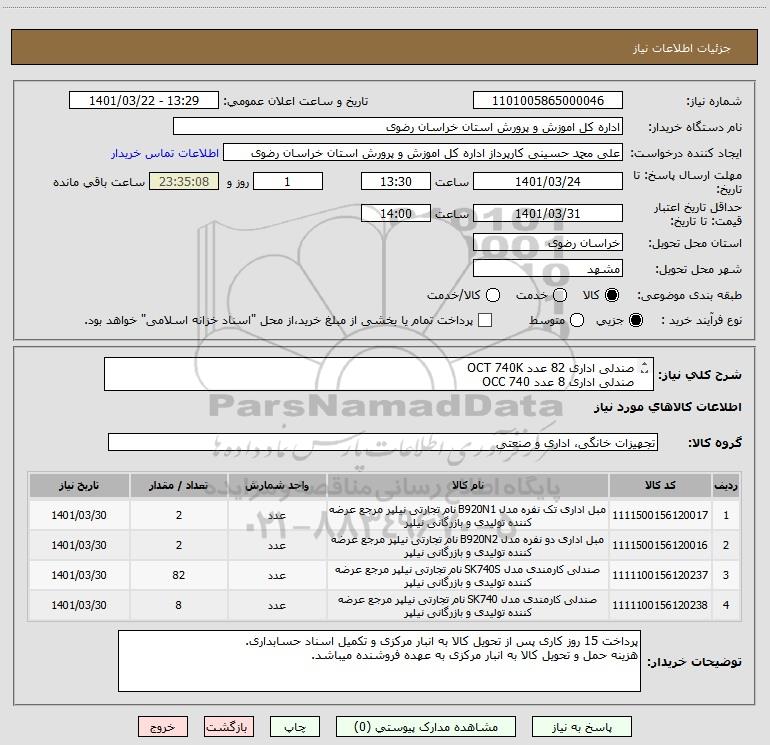Click the description box scroll arrows
The width and height of the screenshot is (770, 745).
point(644,368)
